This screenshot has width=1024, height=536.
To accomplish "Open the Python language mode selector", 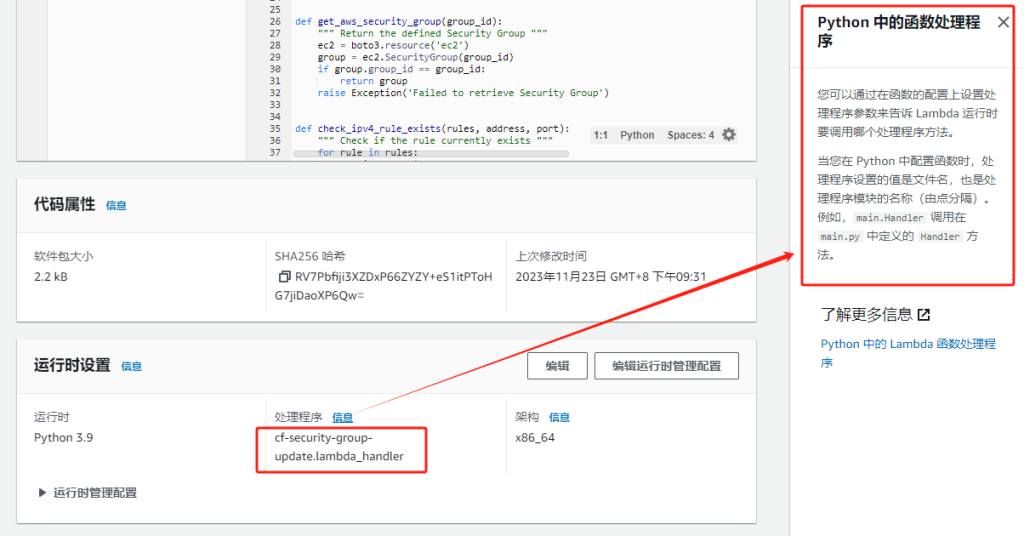I will pyautogui.click(x=637, y=135).
